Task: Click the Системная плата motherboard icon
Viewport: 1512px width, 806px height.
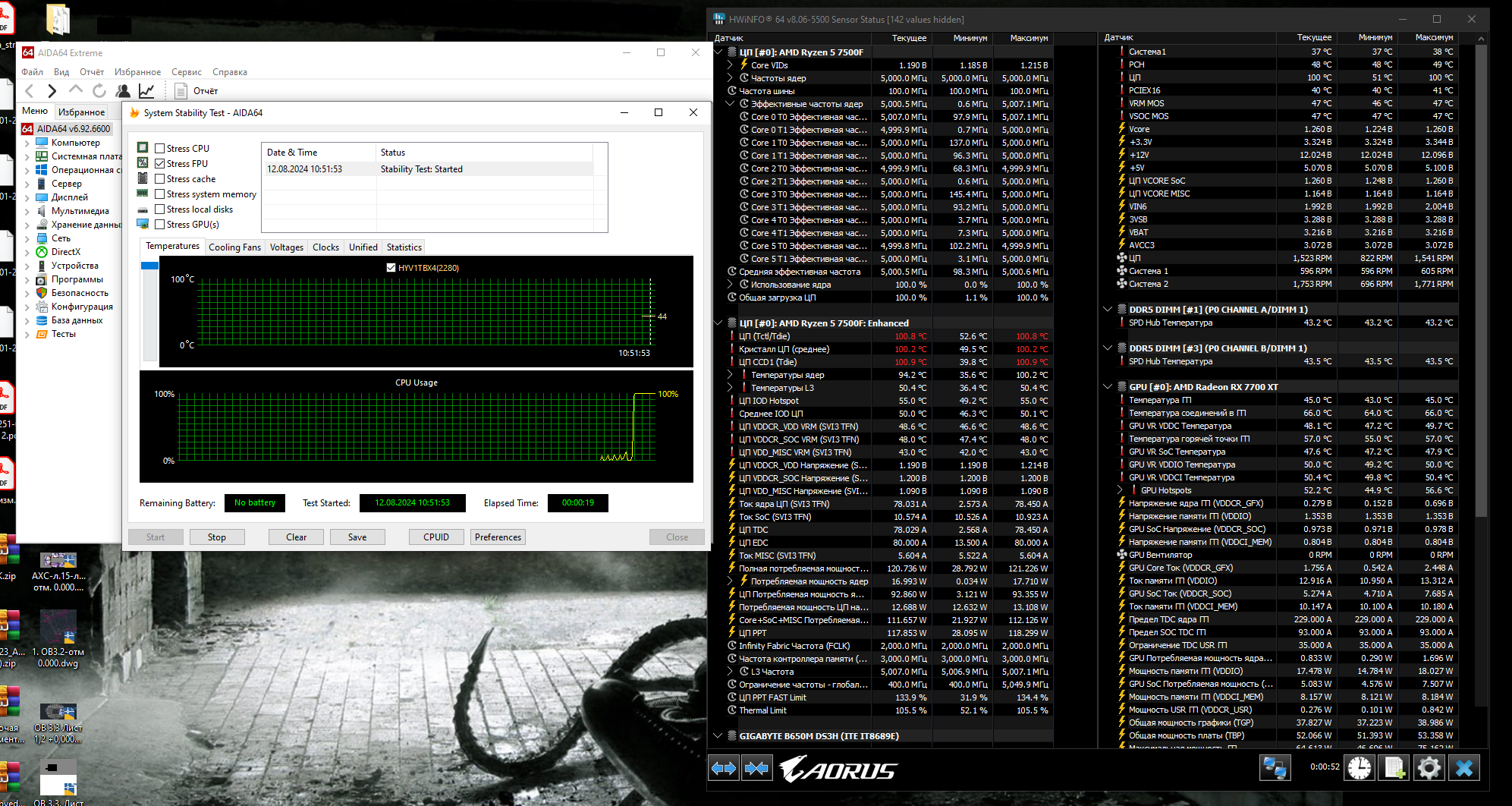Action: tap(42, 156)
